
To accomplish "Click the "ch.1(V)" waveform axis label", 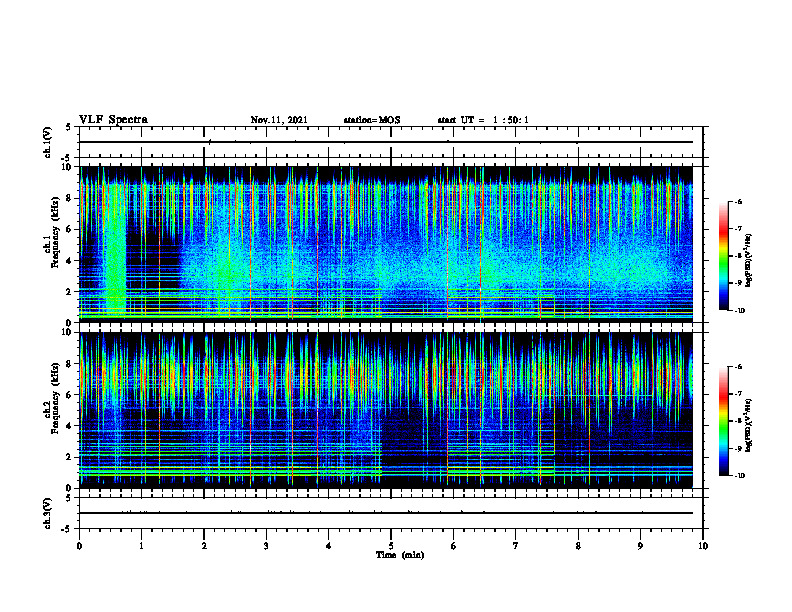I will 47,142.
